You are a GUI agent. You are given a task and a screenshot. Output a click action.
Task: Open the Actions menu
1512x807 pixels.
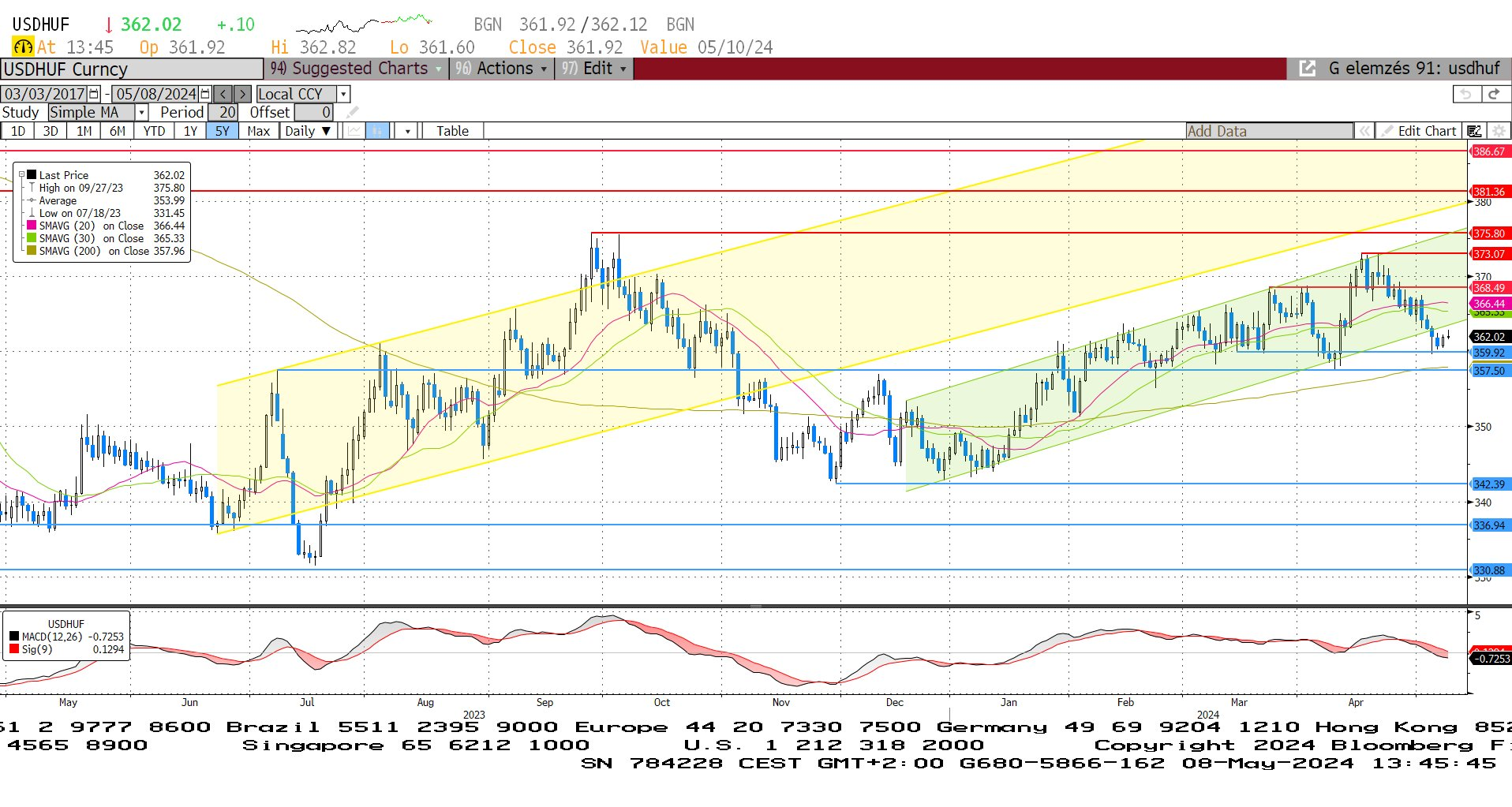tap(502, 69)
